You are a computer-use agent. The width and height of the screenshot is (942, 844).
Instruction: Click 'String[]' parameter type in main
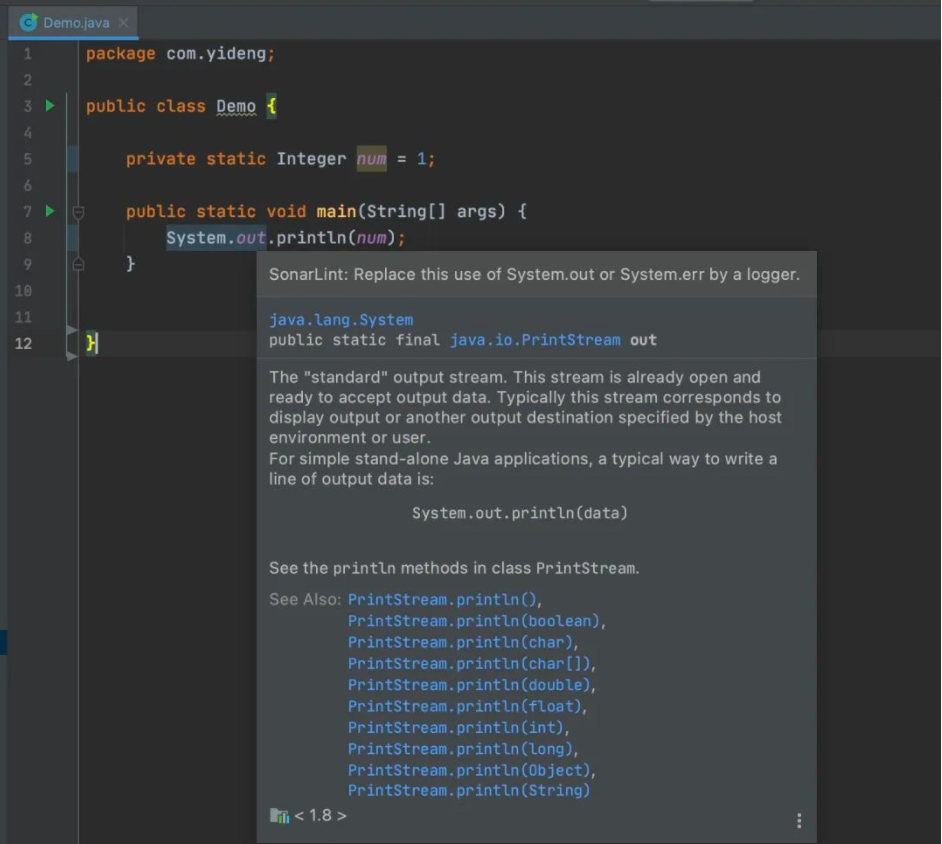coord(406,211)
